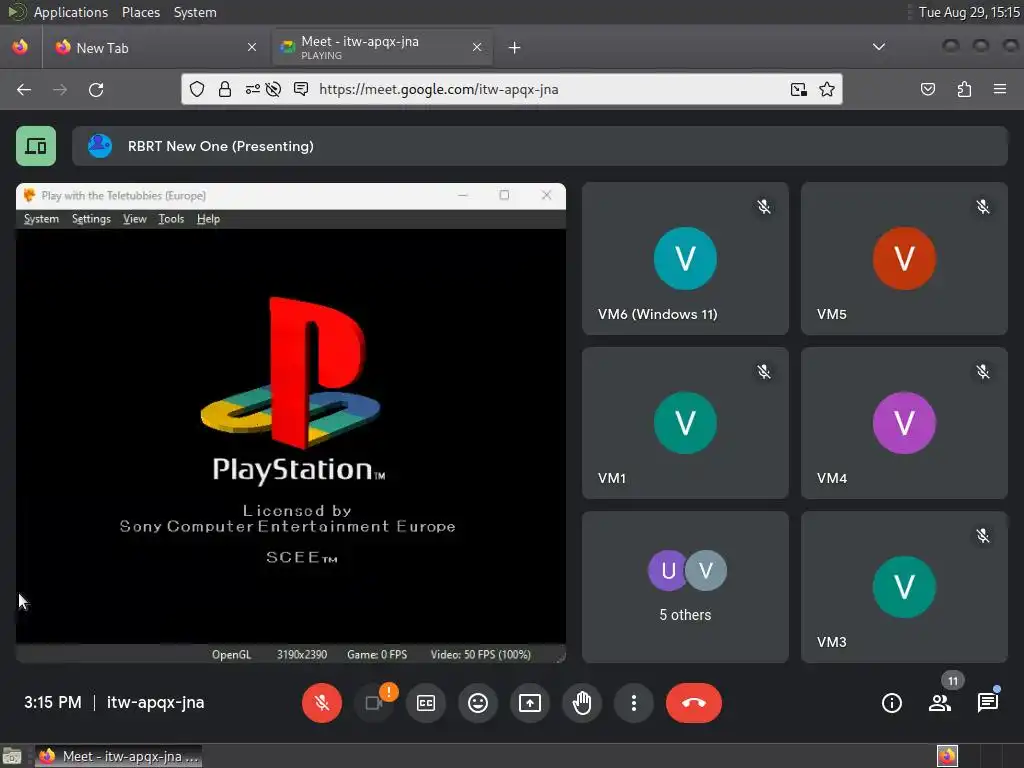This screenshot has width=1024, height=768.
Task: Click the Present now button
Action: click(x=530, y=703)
